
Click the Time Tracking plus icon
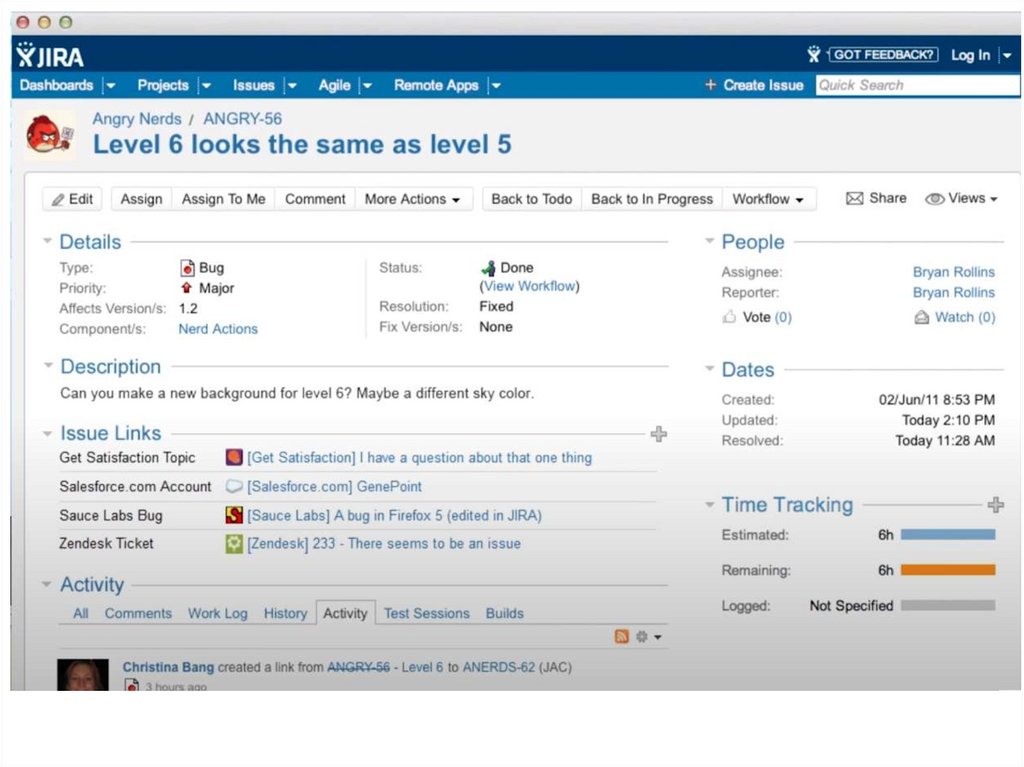click(x=995, y=504)
